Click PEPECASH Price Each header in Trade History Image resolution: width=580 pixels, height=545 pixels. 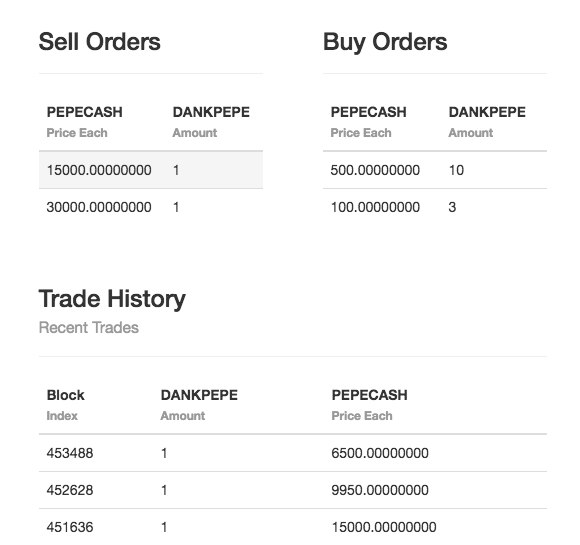[x=370, y=405]
